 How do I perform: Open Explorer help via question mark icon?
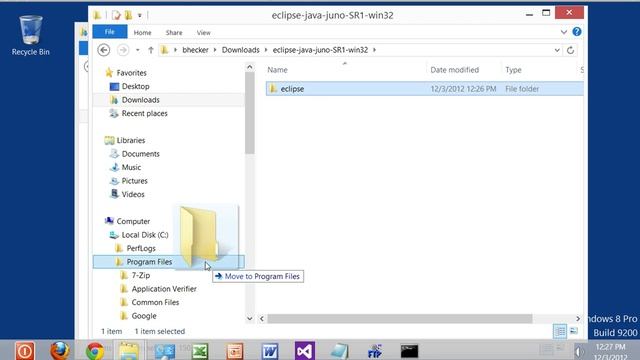577,32
